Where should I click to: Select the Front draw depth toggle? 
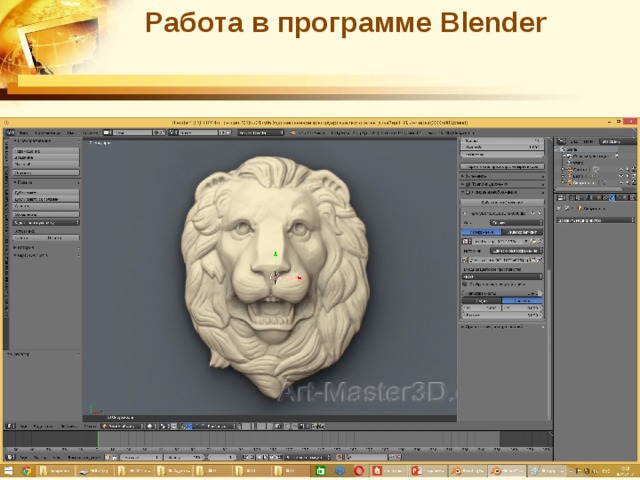coord(522,301)
